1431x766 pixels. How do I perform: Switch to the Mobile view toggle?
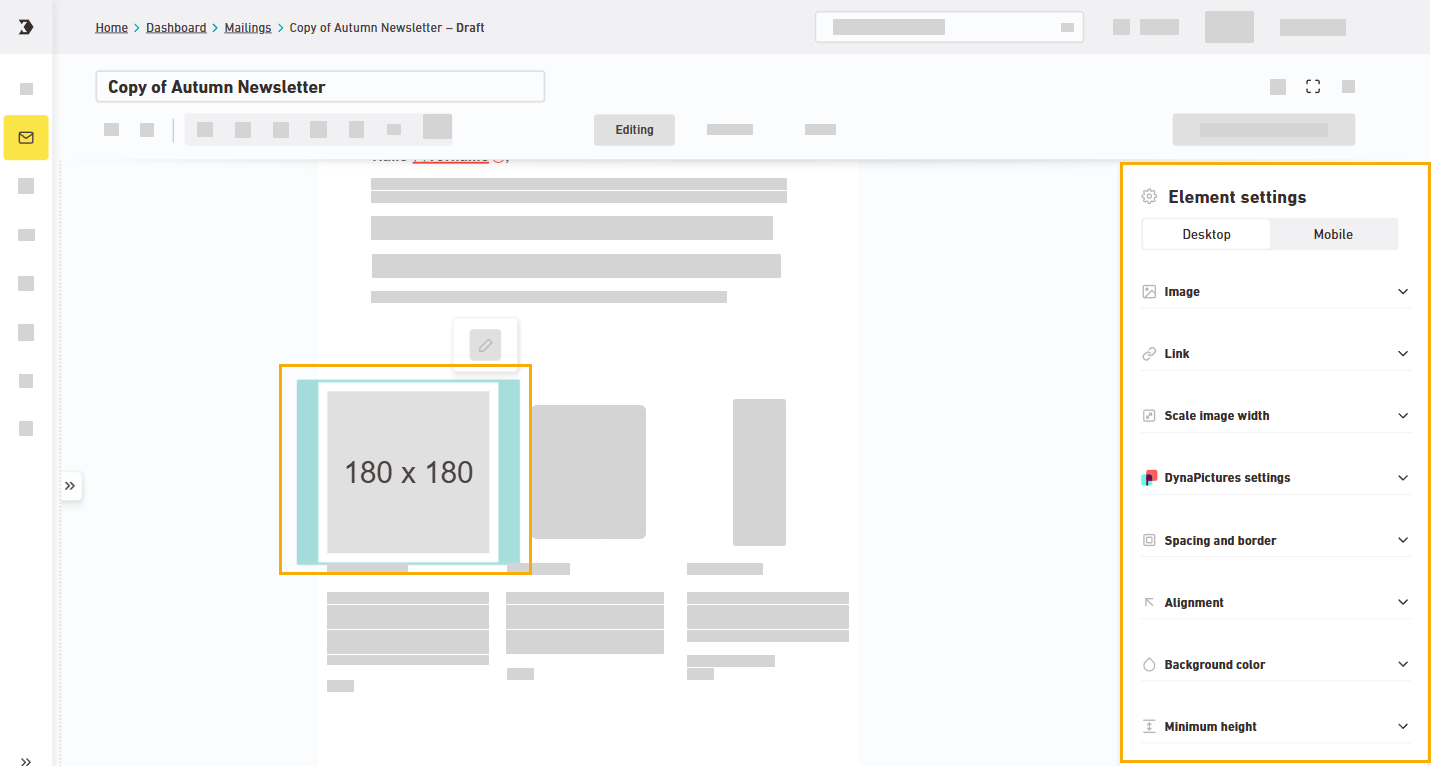pos(1333,234)
